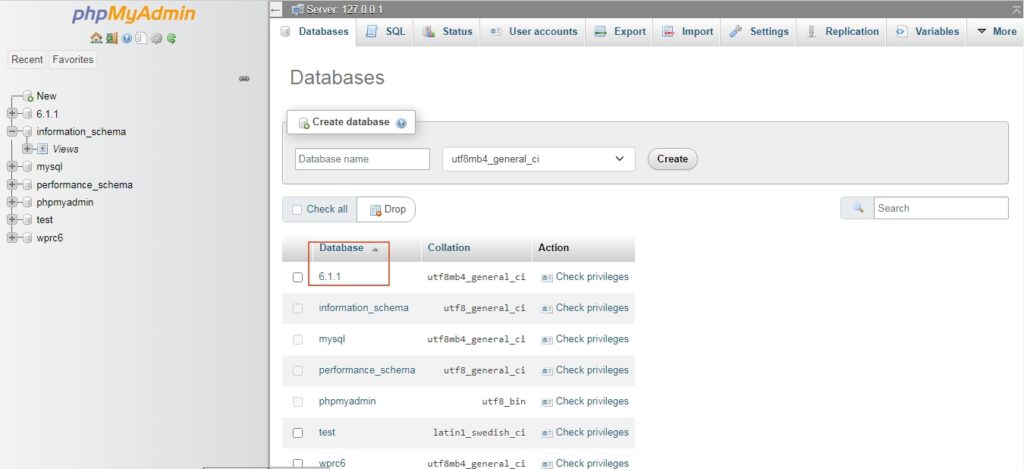Click the privileges icon in the mysql row
The image size is (1024, 469).
(547, 340)
